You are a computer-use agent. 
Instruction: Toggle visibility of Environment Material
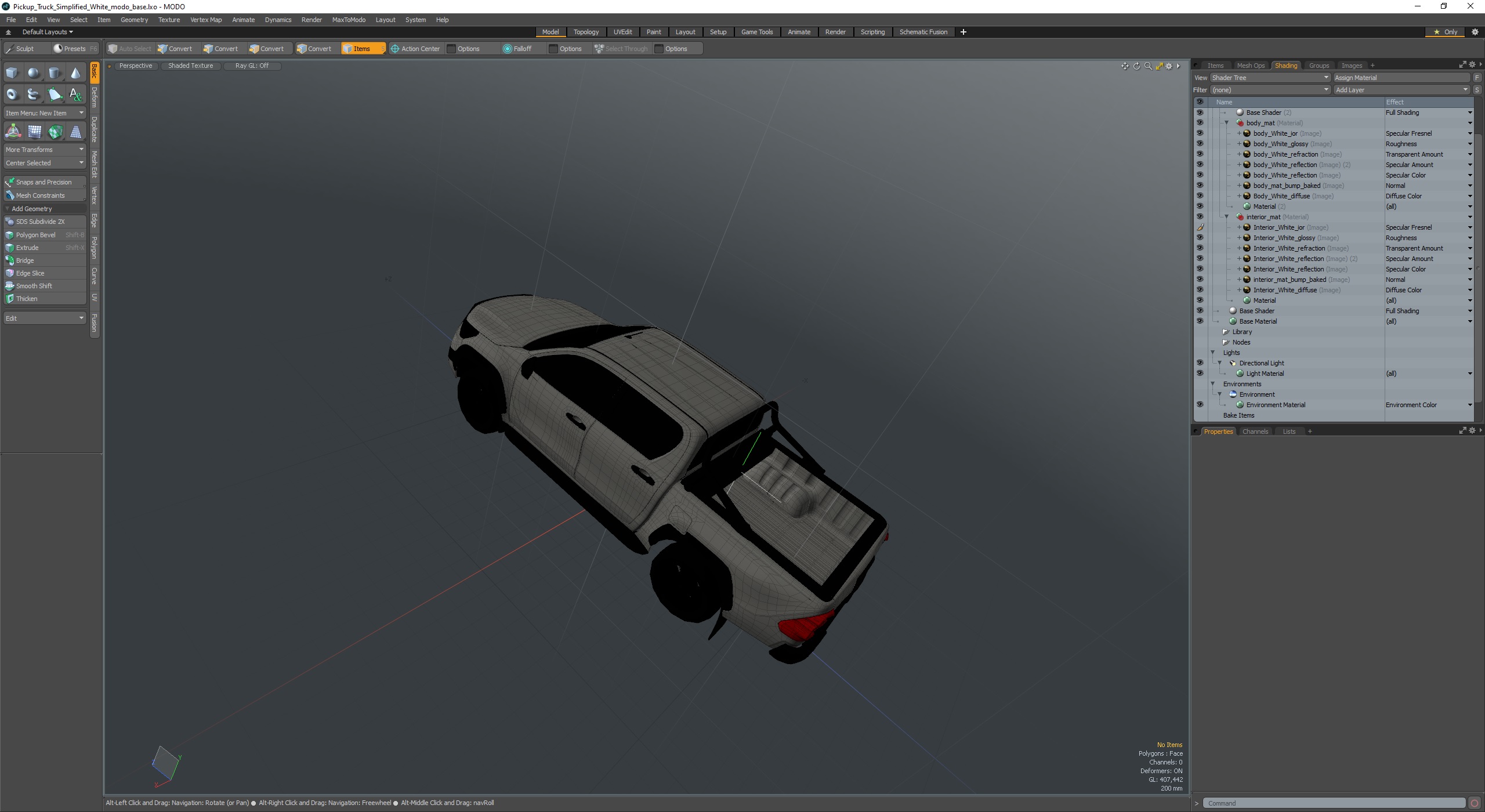click(x=1200, y=405)
